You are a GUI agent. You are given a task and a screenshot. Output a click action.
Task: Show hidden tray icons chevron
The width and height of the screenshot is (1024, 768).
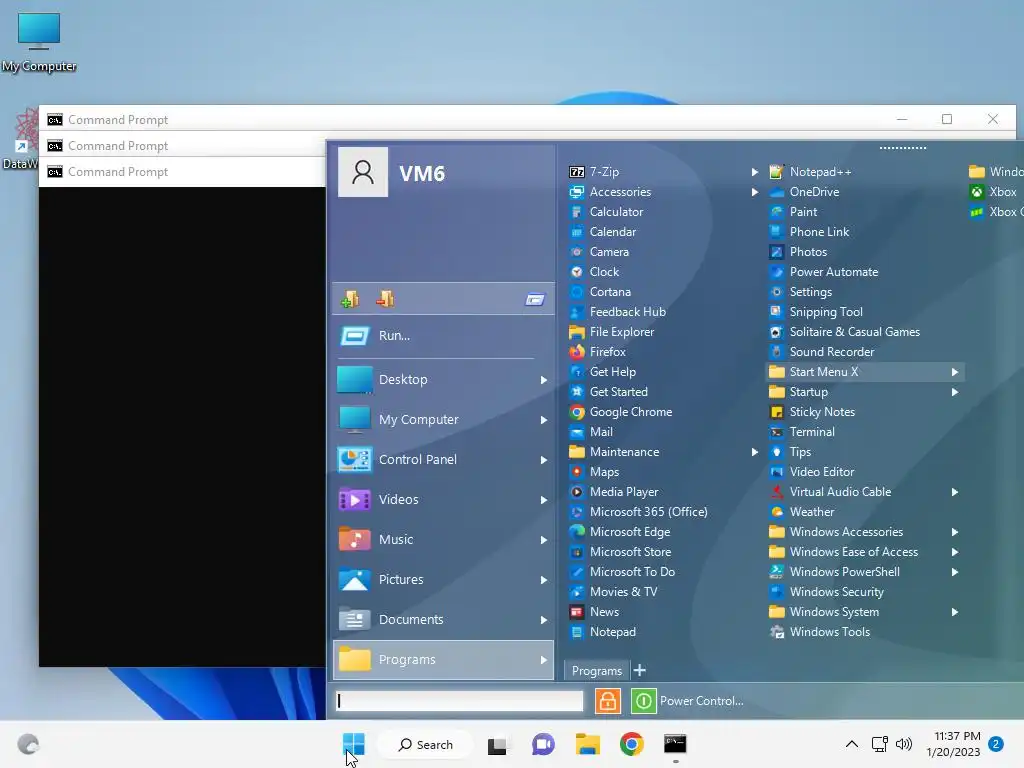tap(852, 744)
